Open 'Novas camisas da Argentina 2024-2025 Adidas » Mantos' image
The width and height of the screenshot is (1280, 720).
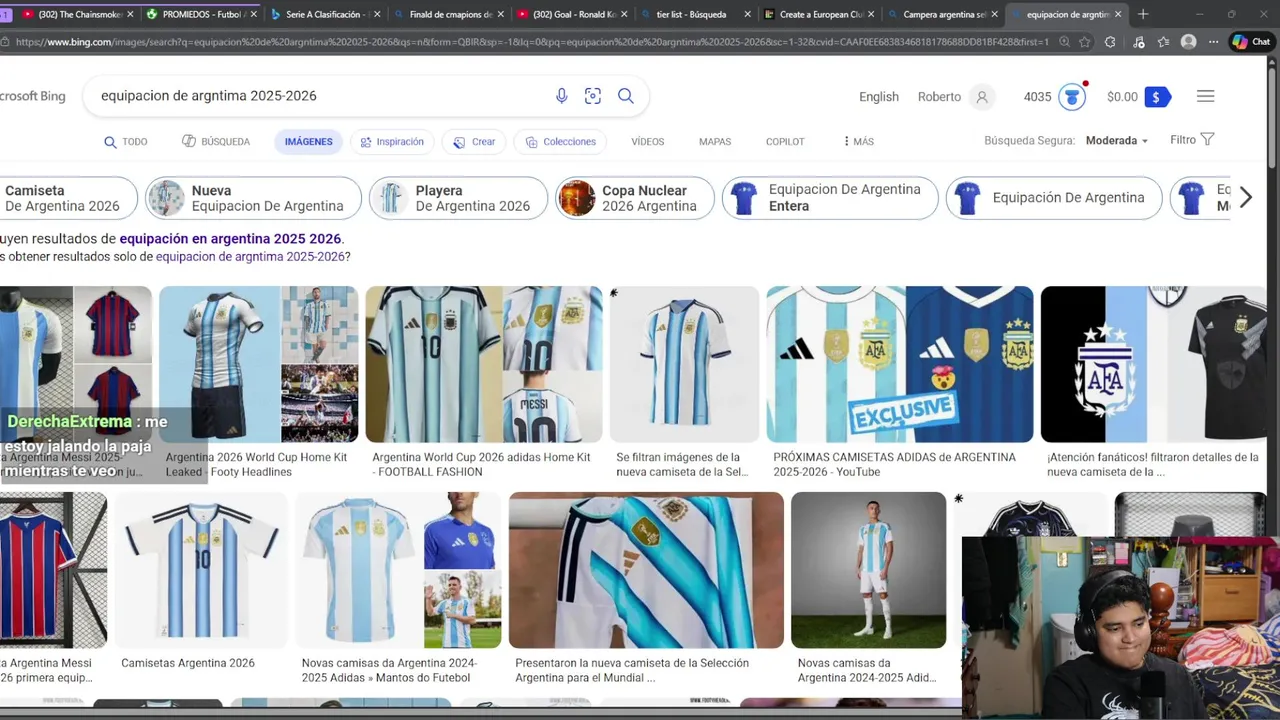[x=398, y=570]
